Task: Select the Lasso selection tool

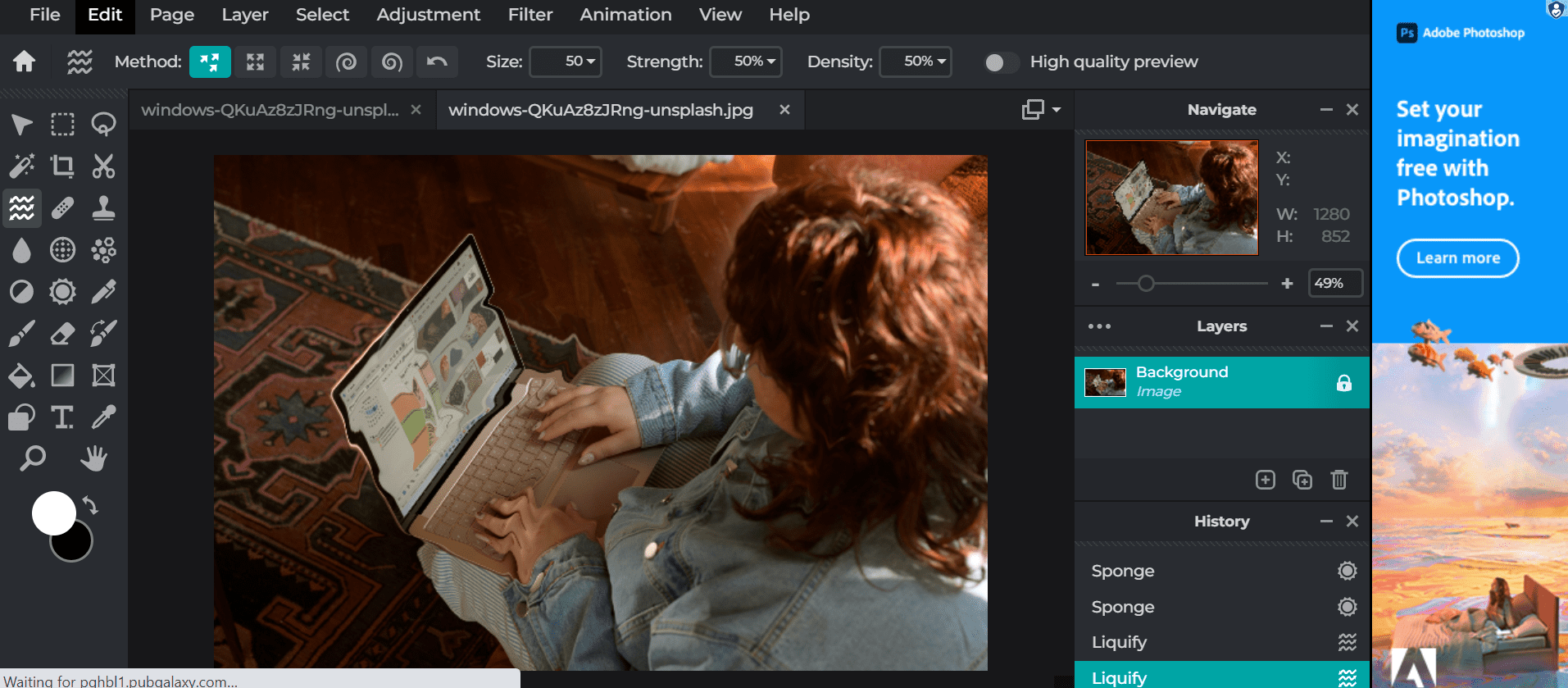Action: (x=103, y=125)
